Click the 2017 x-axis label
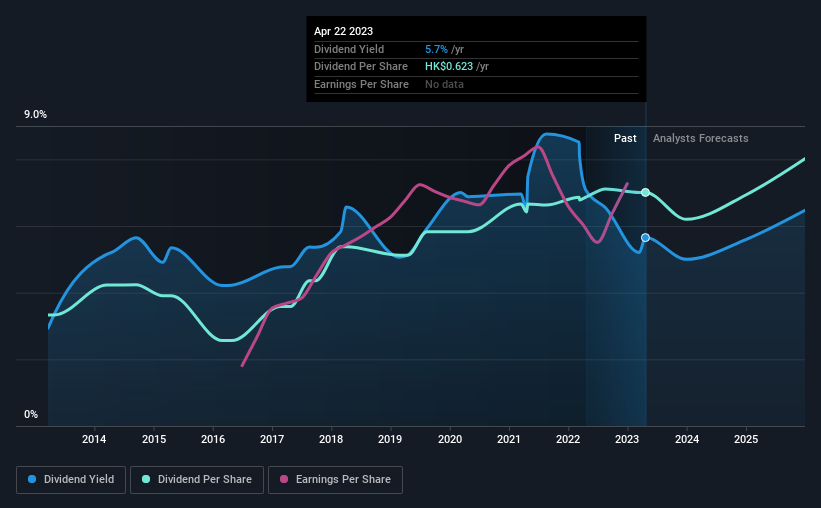Image resolution: width=821 pixels, height=508 pixels. pos(272,439)
